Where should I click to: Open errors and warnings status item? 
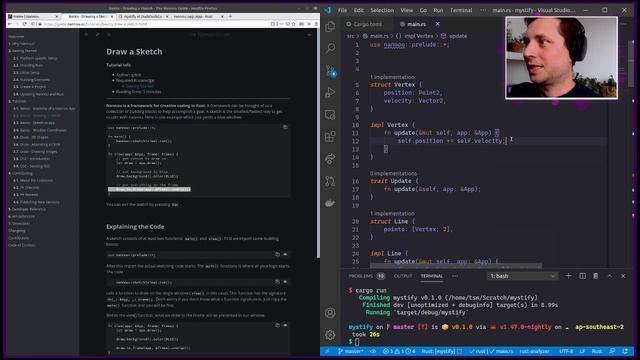399,351
